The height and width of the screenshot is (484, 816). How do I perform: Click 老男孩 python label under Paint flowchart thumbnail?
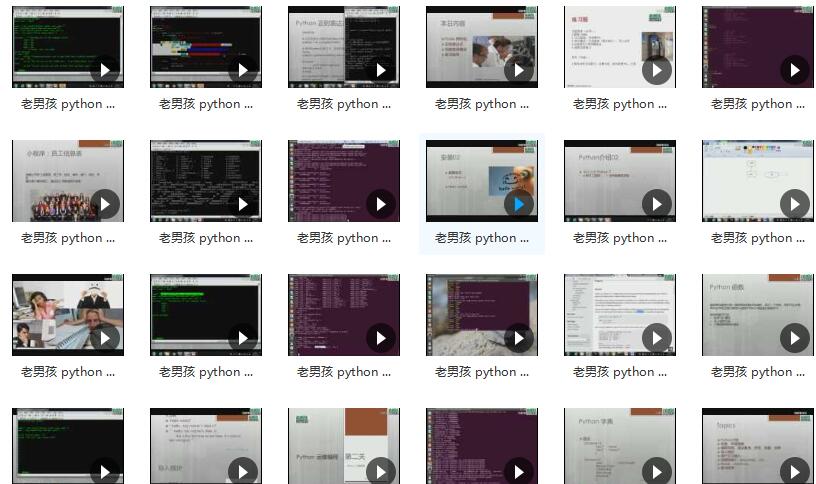coord(758,238)
